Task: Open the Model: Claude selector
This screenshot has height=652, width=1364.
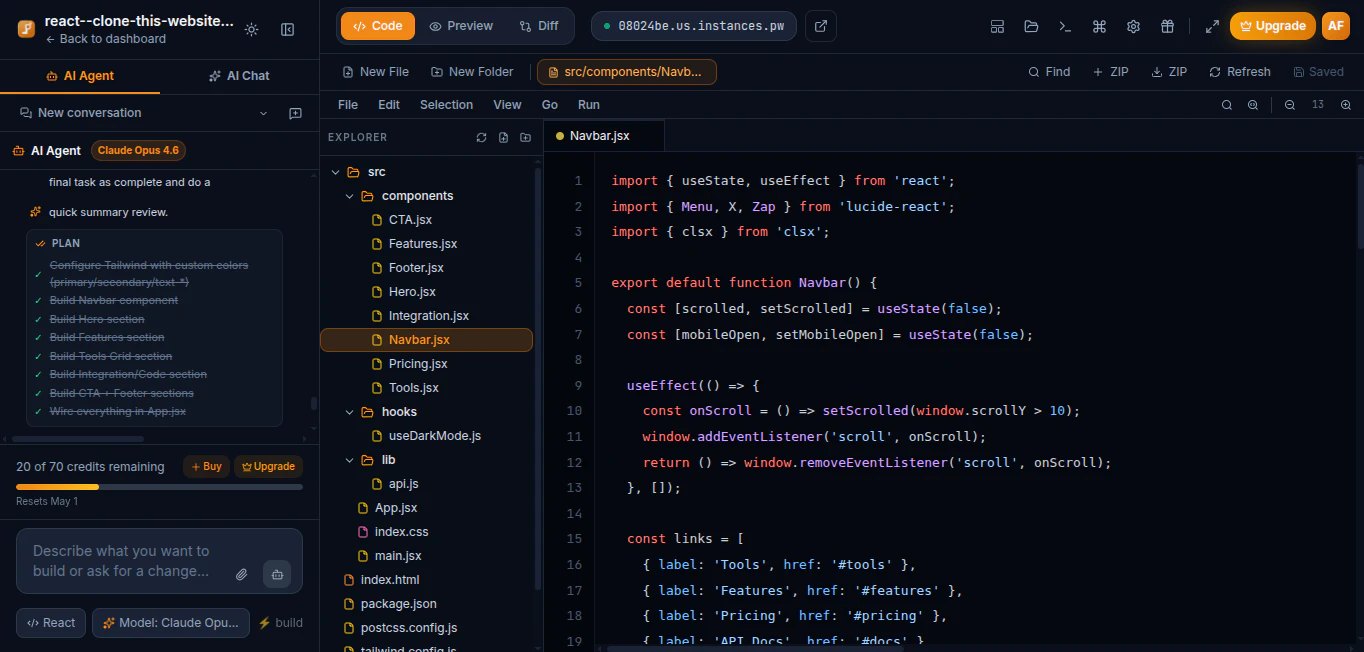Action: pos(170,622)
